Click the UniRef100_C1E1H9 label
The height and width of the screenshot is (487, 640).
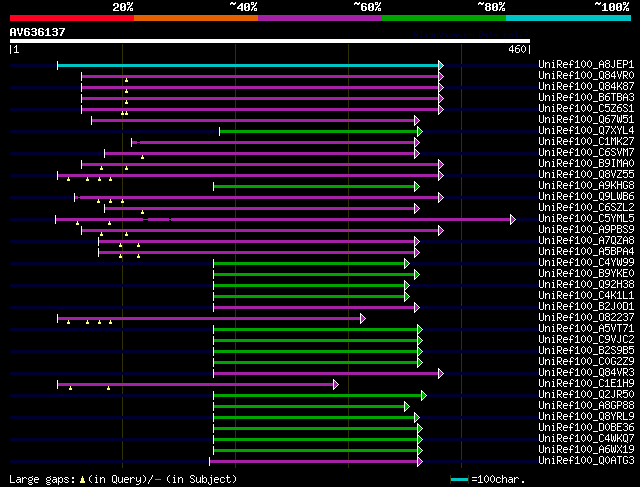point(586,384)
